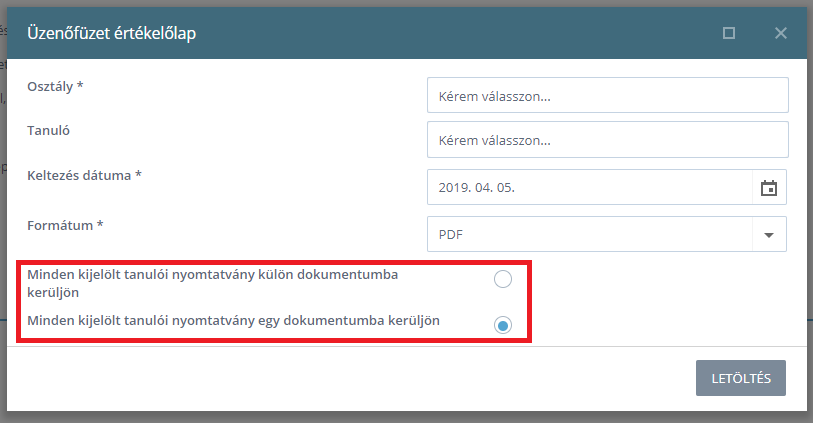
Task: Click the Üzenőfüzet értékelőlap title text
Action: point(111,33)
